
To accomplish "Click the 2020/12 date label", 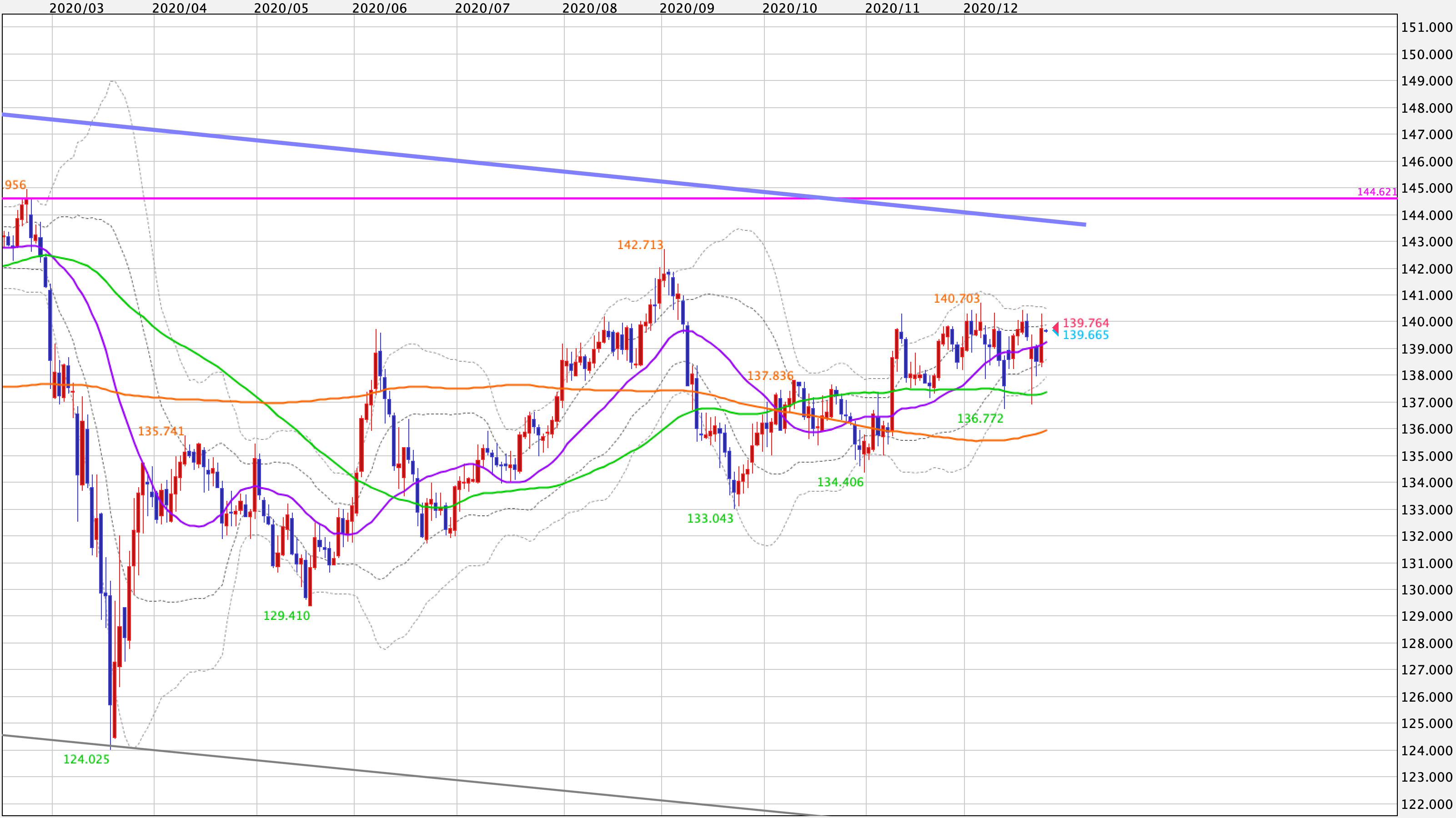I will pyautogui.click(x=990, y=8).
